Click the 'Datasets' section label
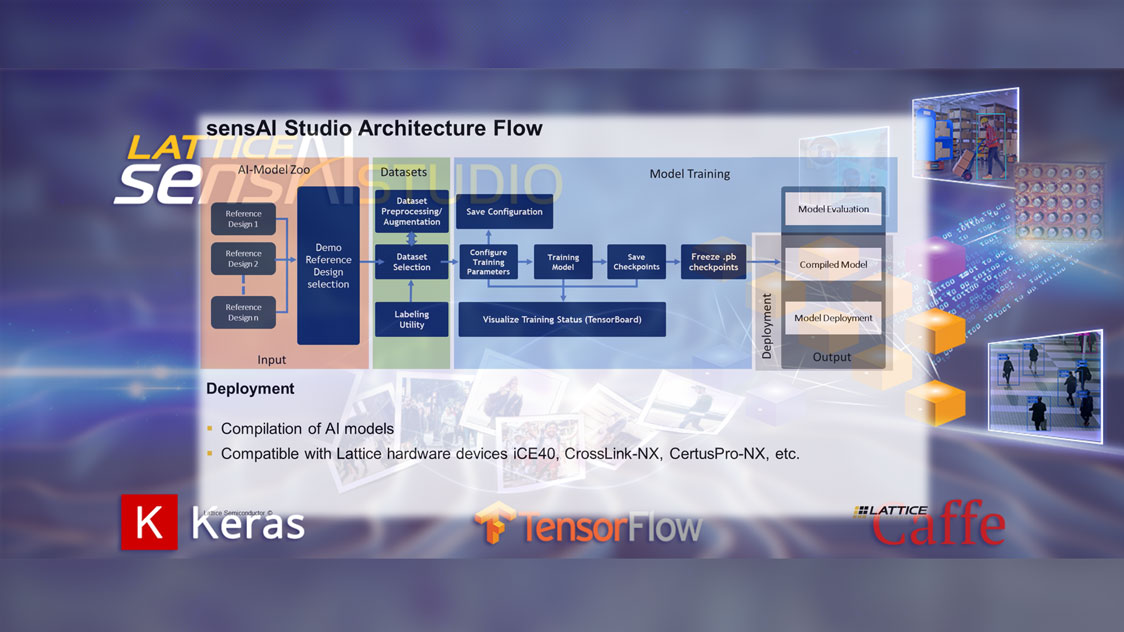The width and height of the screenshot is (1124, 632). (x=404, y=172)
